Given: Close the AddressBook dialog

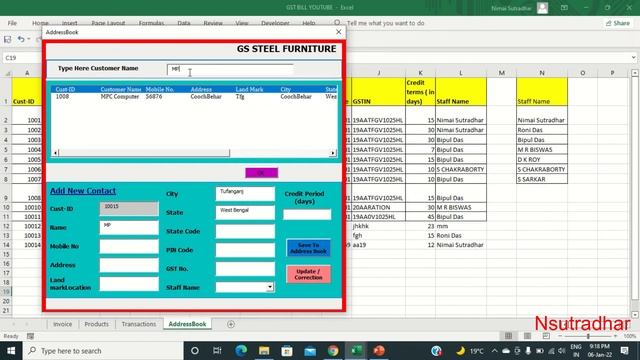Looking at the screenshot, I should 338,32.
